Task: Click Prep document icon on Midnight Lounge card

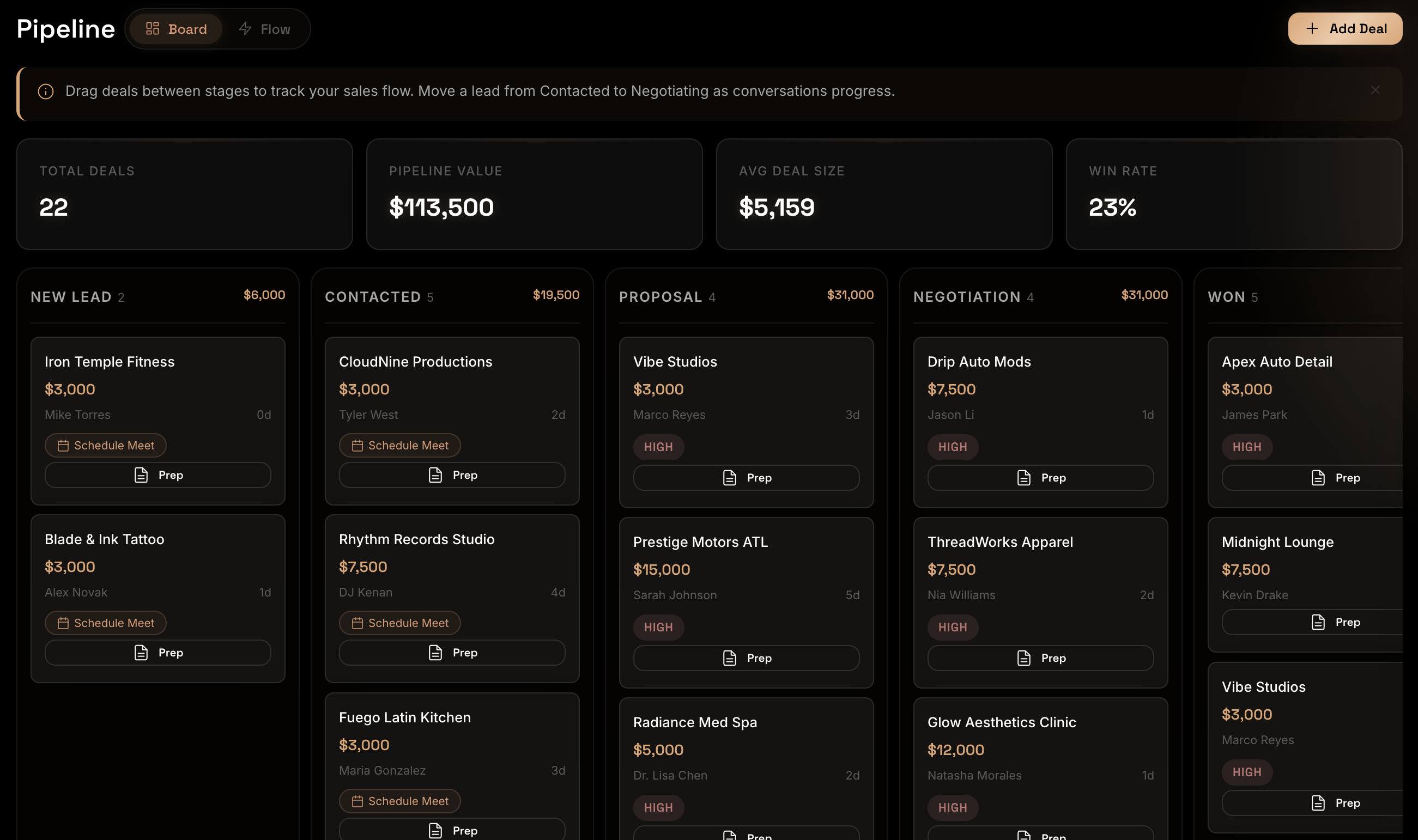Action: pyautogui.click(x=1318, y=623)
